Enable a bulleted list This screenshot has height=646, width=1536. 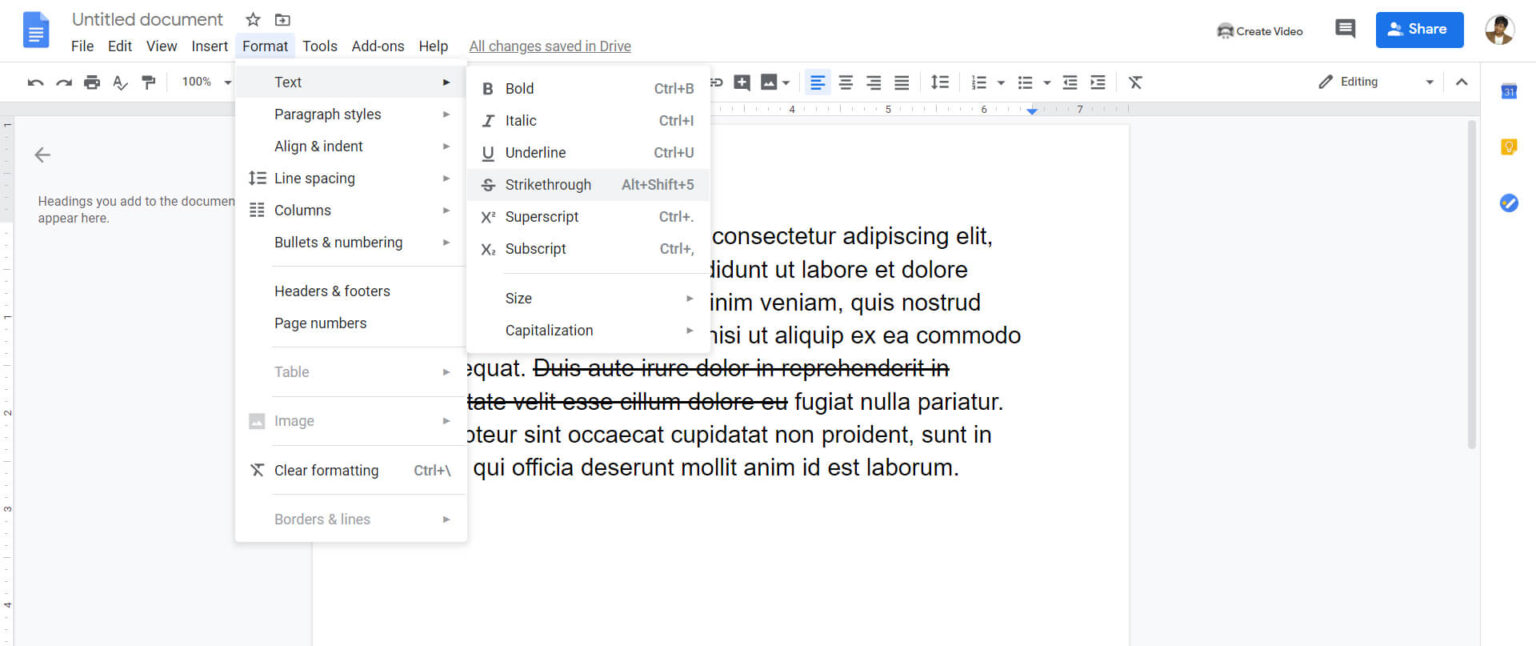click(1026, 82)
